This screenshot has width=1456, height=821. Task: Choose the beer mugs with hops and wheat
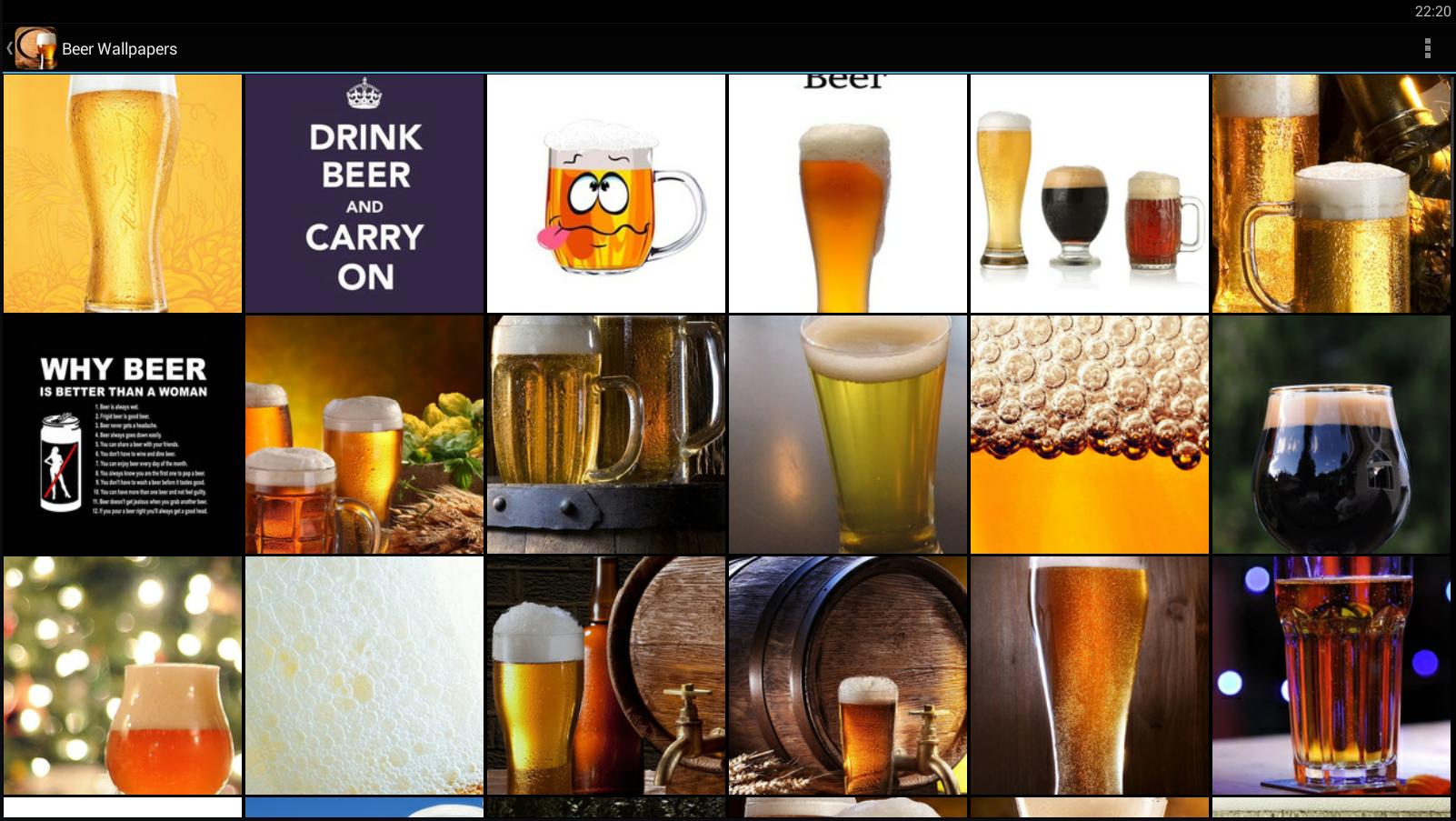(x=364, y=435)
